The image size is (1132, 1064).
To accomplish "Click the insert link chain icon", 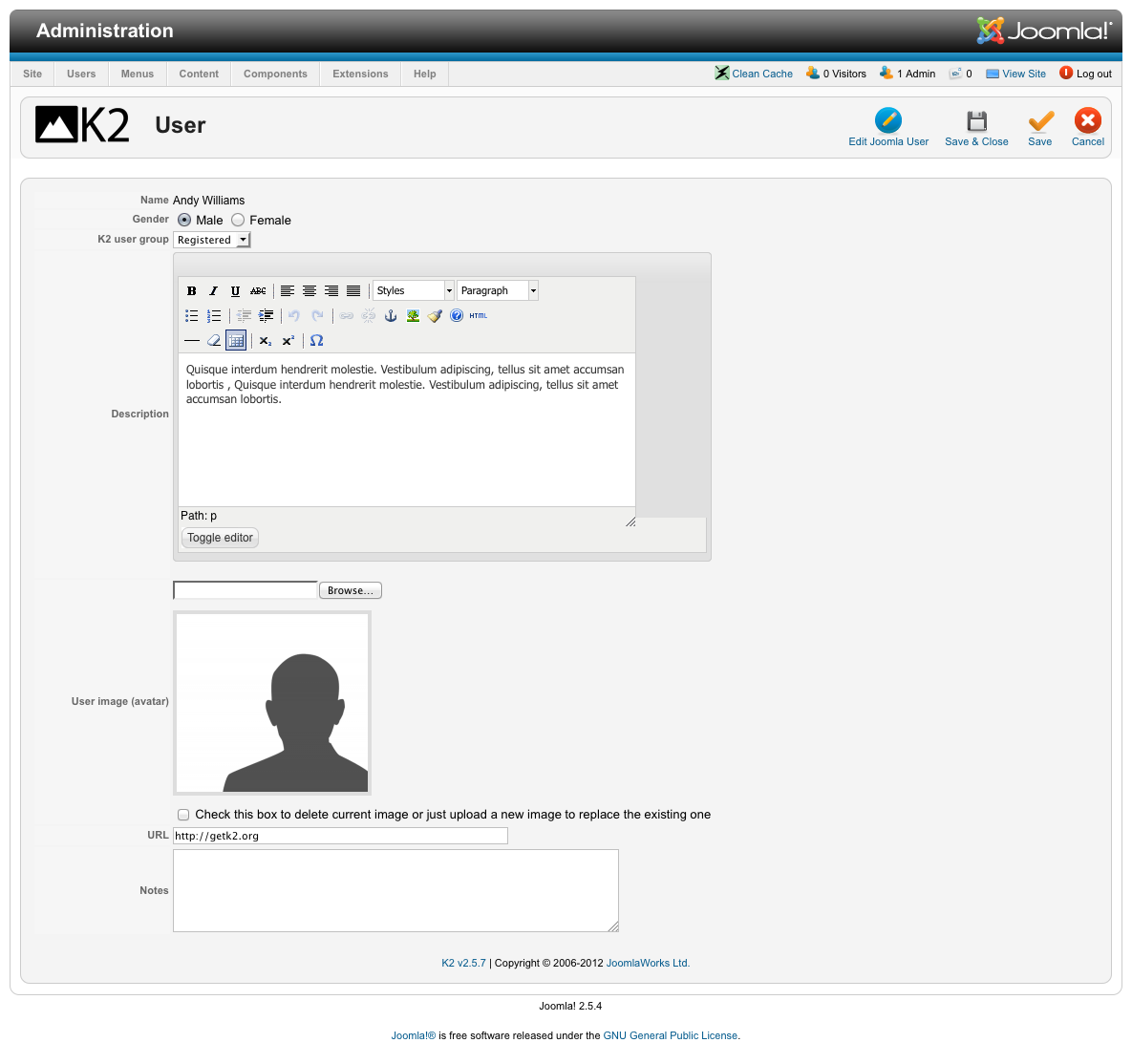I will pyautogui.click(x=347, y=315).
